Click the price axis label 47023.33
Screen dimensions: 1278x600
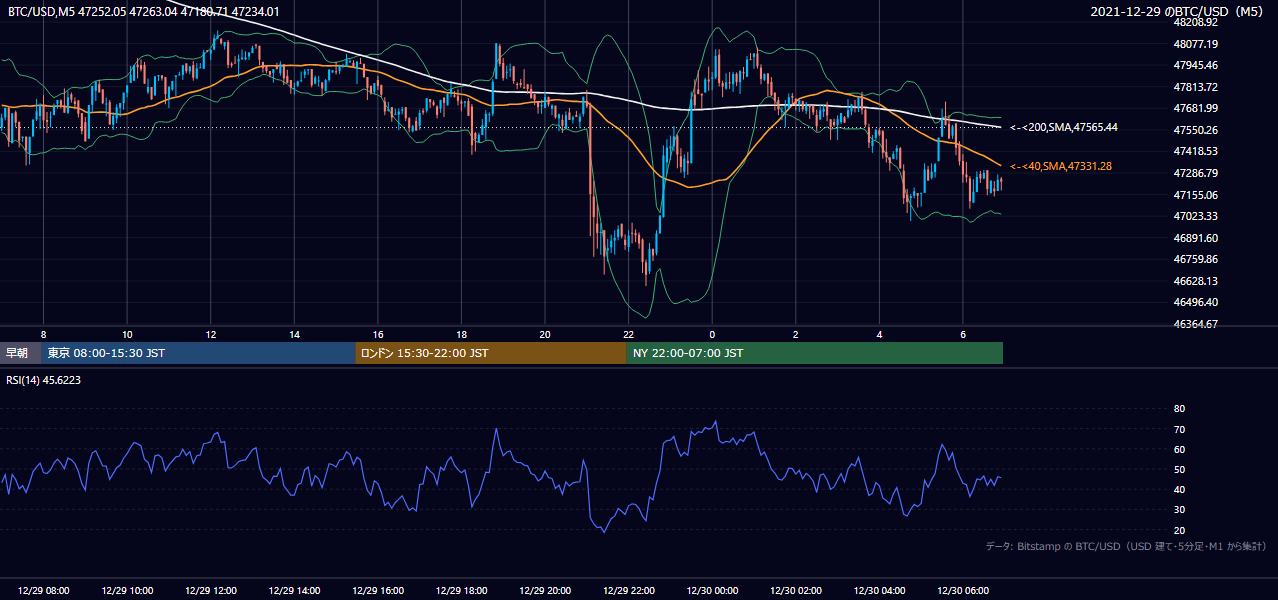coord(1195,216)
